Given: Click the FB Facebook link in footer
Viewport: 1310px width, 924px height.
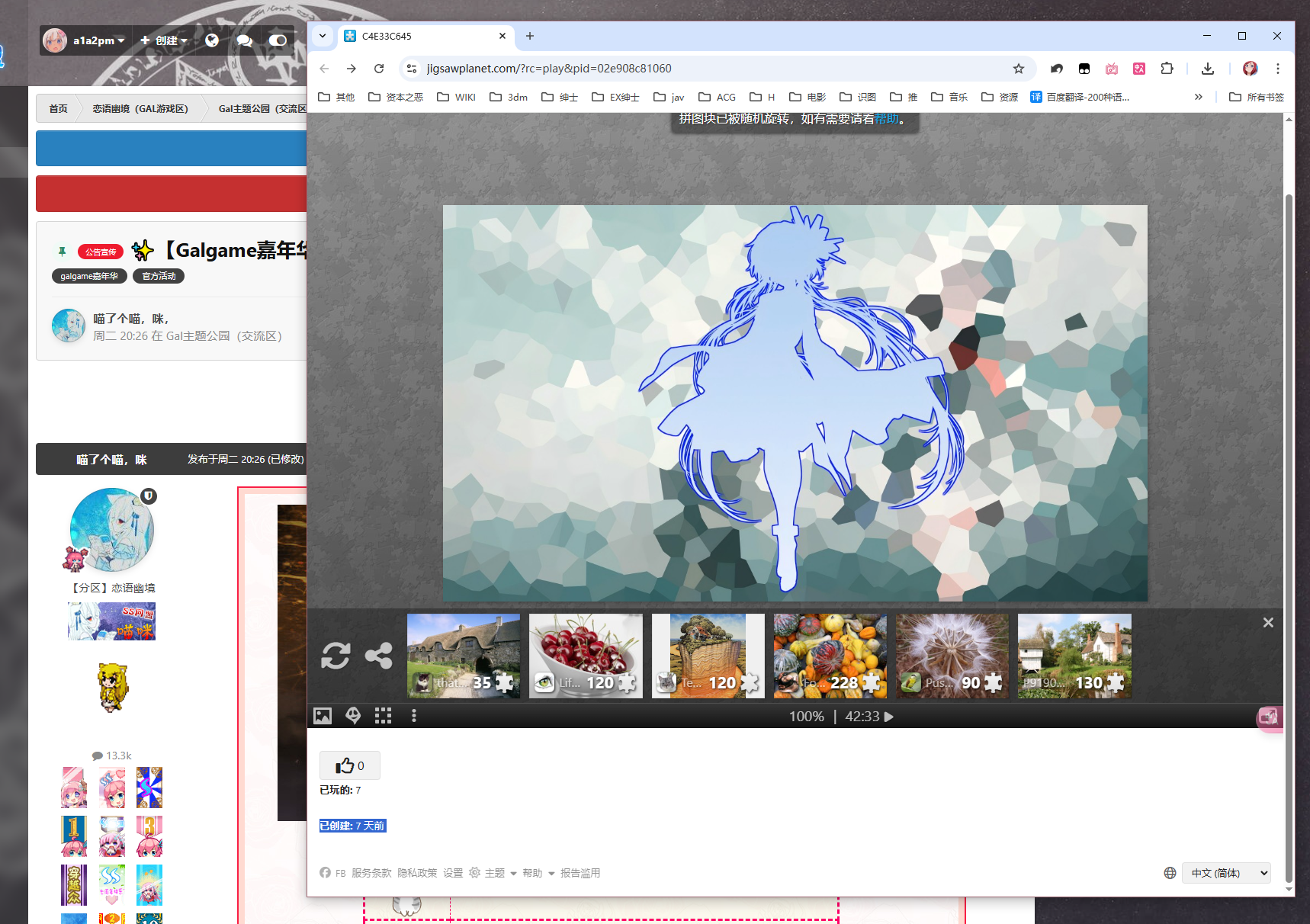Looking at the screenshot, I should (x=332, y=873).
